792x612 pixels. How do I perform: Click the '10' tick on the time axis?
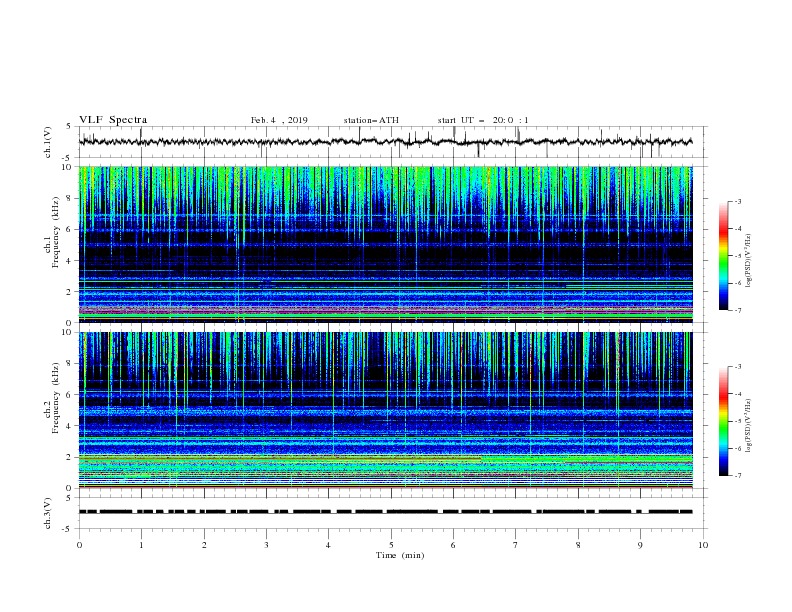[x=703, y=545]
